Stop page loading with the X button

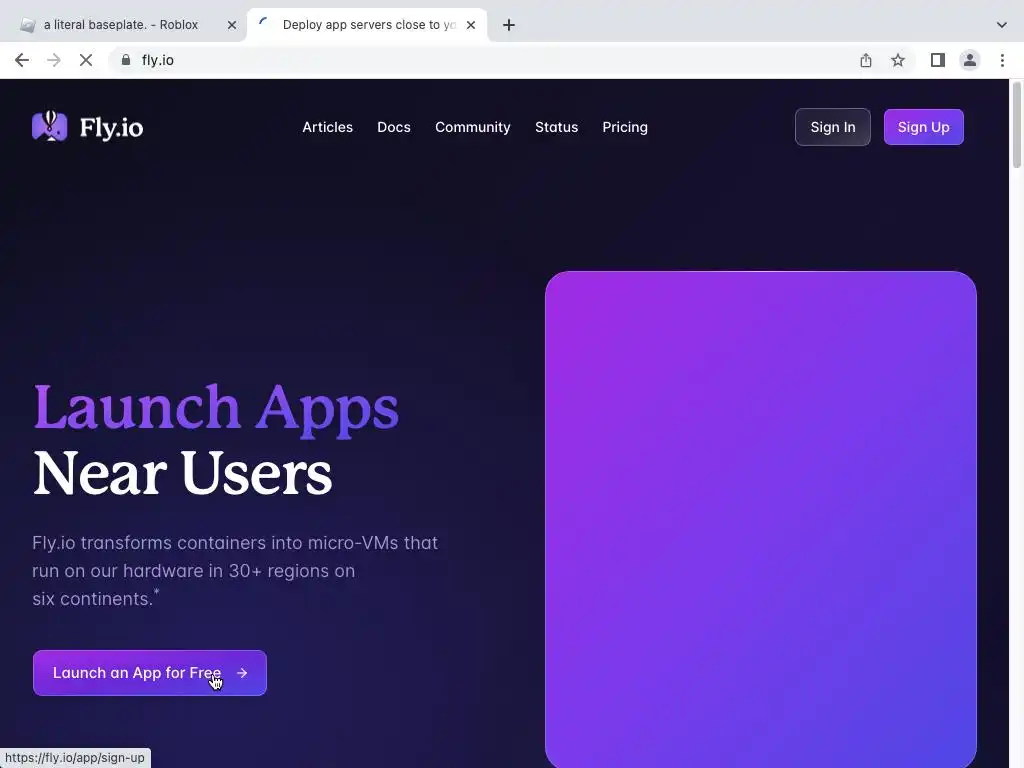86,60
